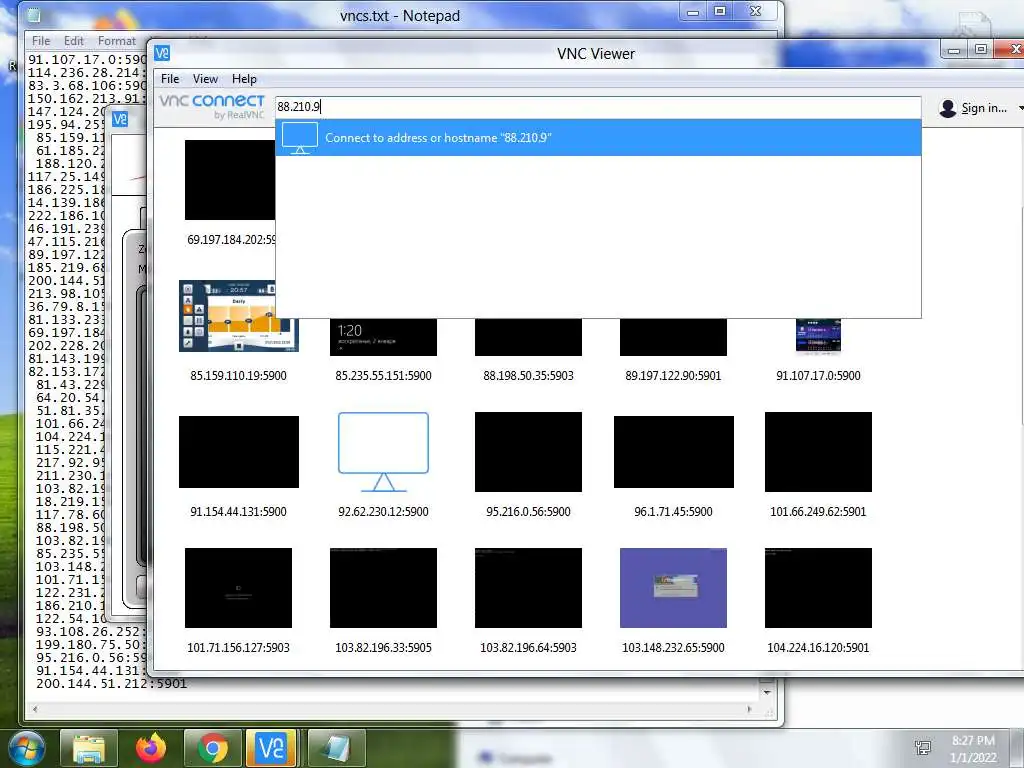
Task: Open File Explorer from the taskbar
Action: [89, 748]
